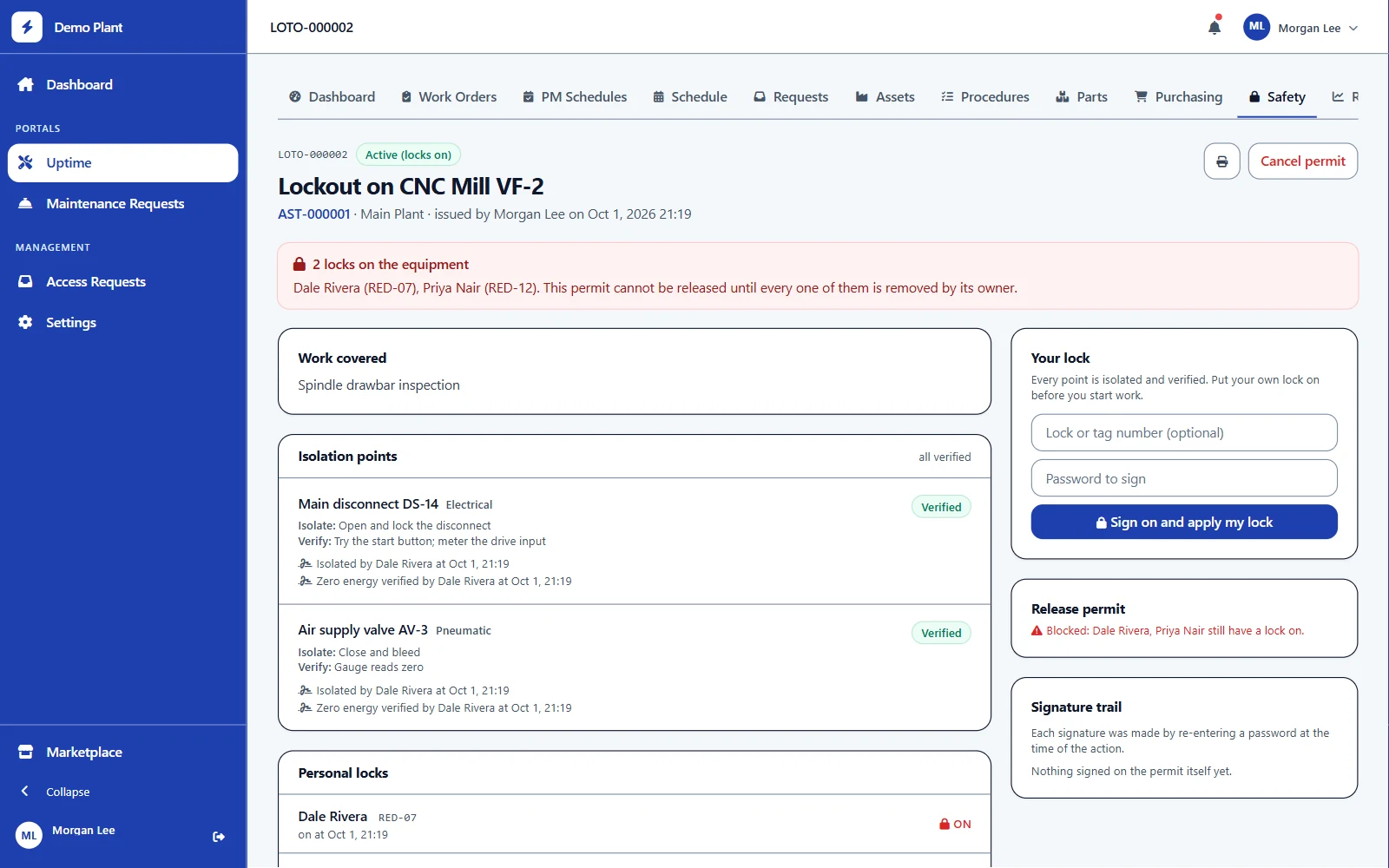Switch to the Dashboard tab

tap(332, 97)
